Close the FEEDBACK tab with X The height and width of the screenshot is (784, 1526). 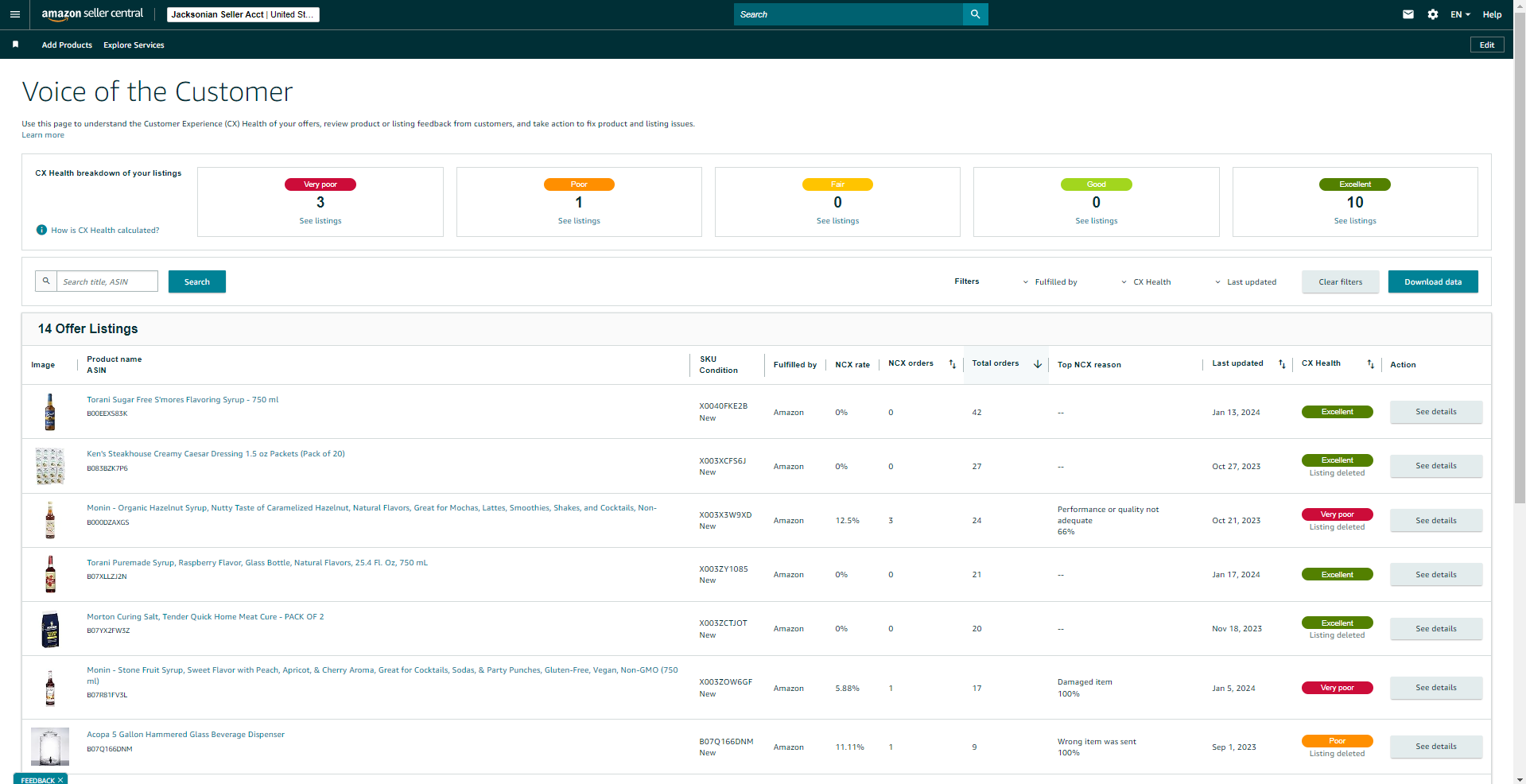coord(60,780)
